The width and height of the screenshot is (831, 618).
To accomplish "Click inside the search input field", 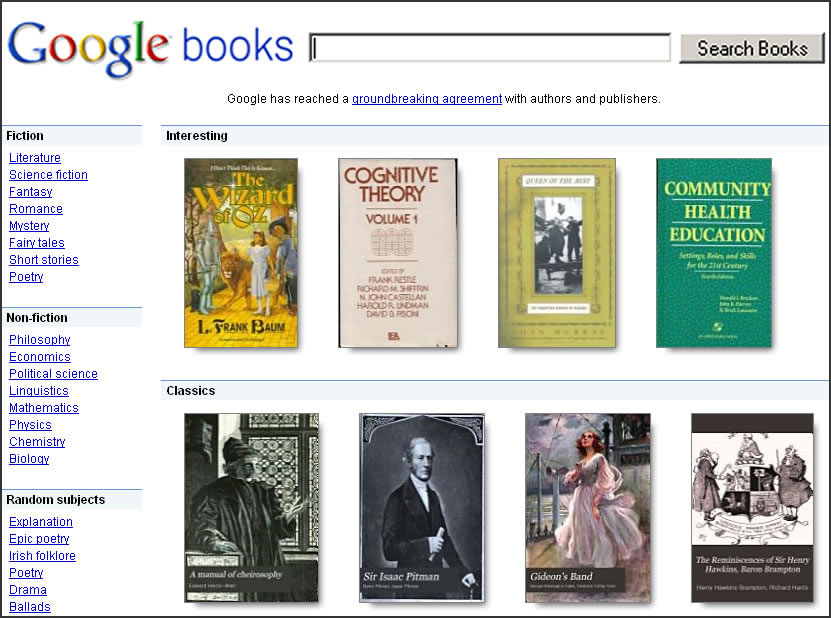I will click(x=489, y=46).
